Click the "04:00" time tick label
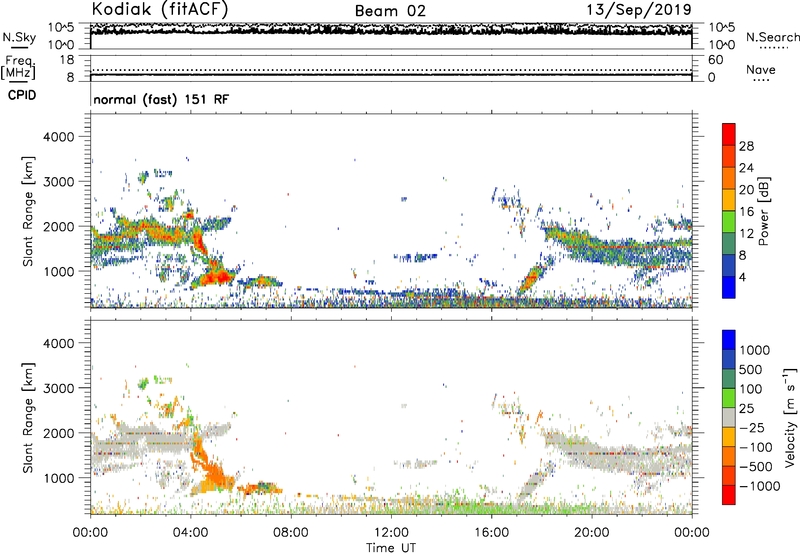 pos(190,533)
